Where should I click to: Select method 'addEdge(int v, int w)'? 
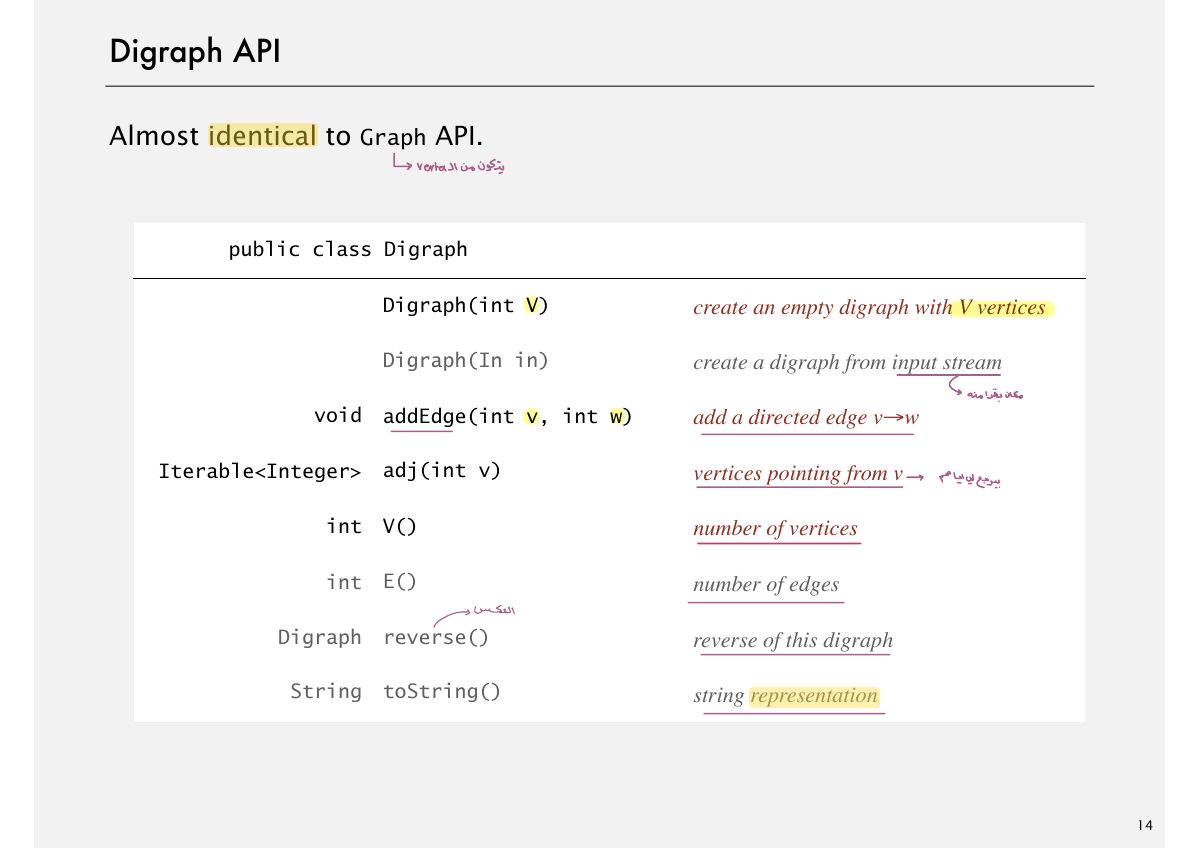[x=508, y=417]
